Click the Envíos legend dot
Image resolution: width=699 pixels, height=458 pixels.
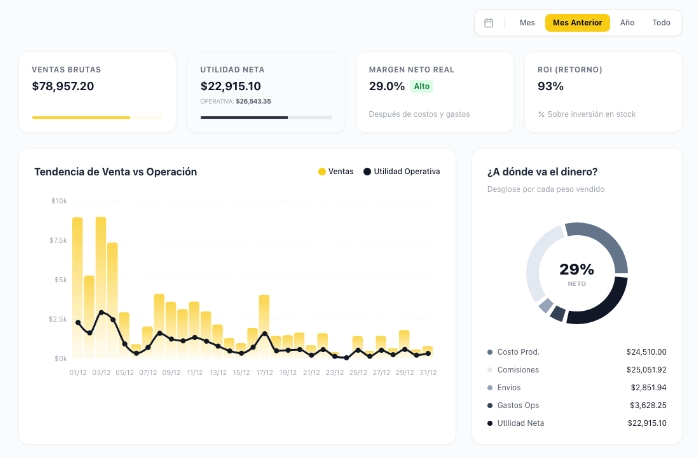tap(490, 387)
